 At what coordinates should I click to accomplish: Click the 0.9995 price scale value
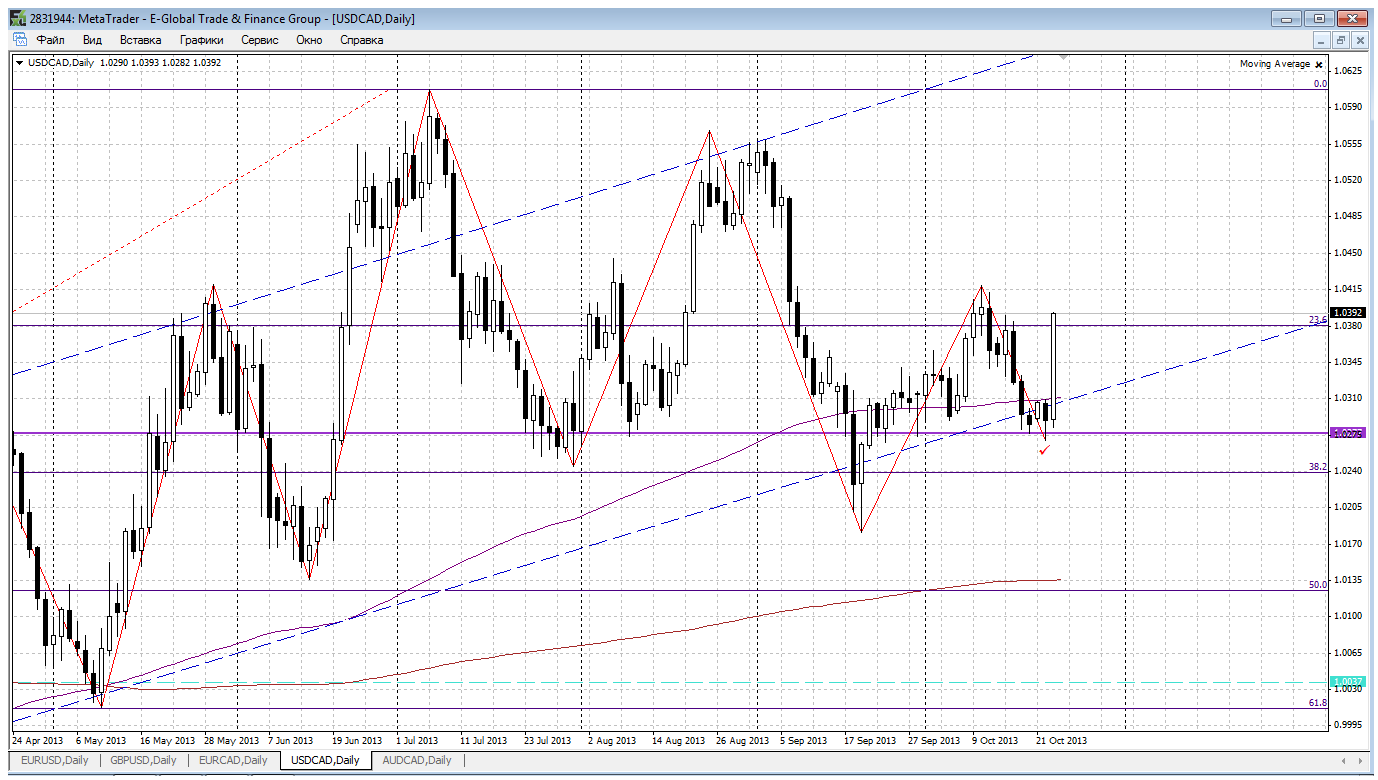click(x=1350, y=724)
